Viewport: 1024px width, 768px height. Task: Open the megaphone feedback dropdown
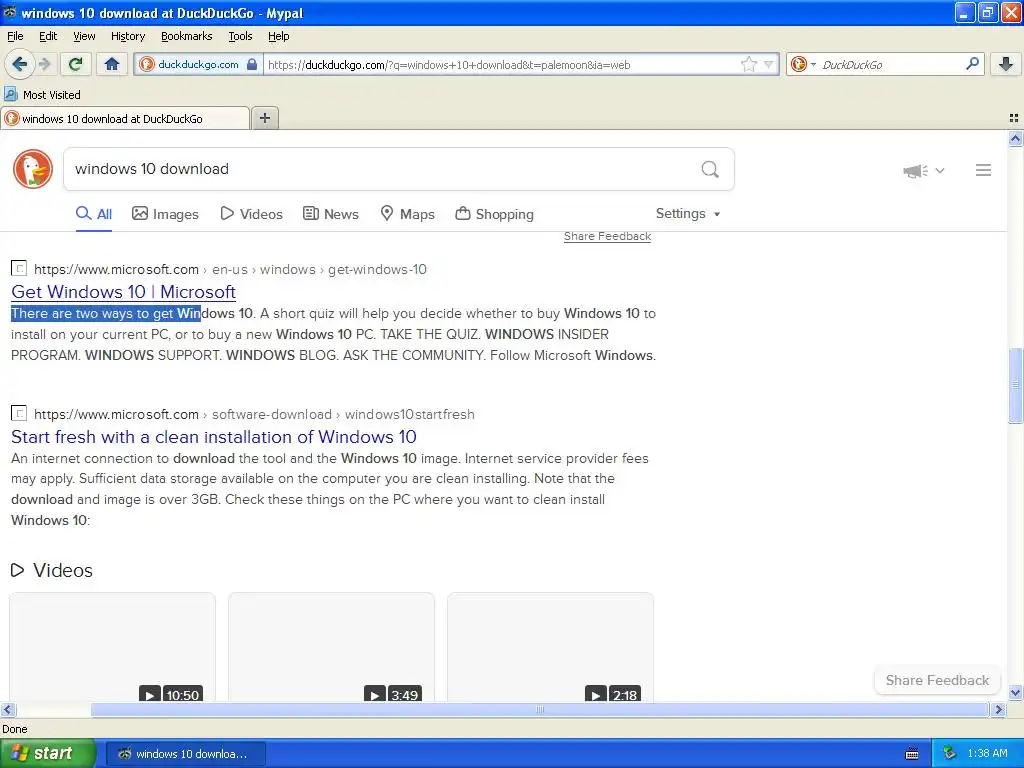coord(923,170)
